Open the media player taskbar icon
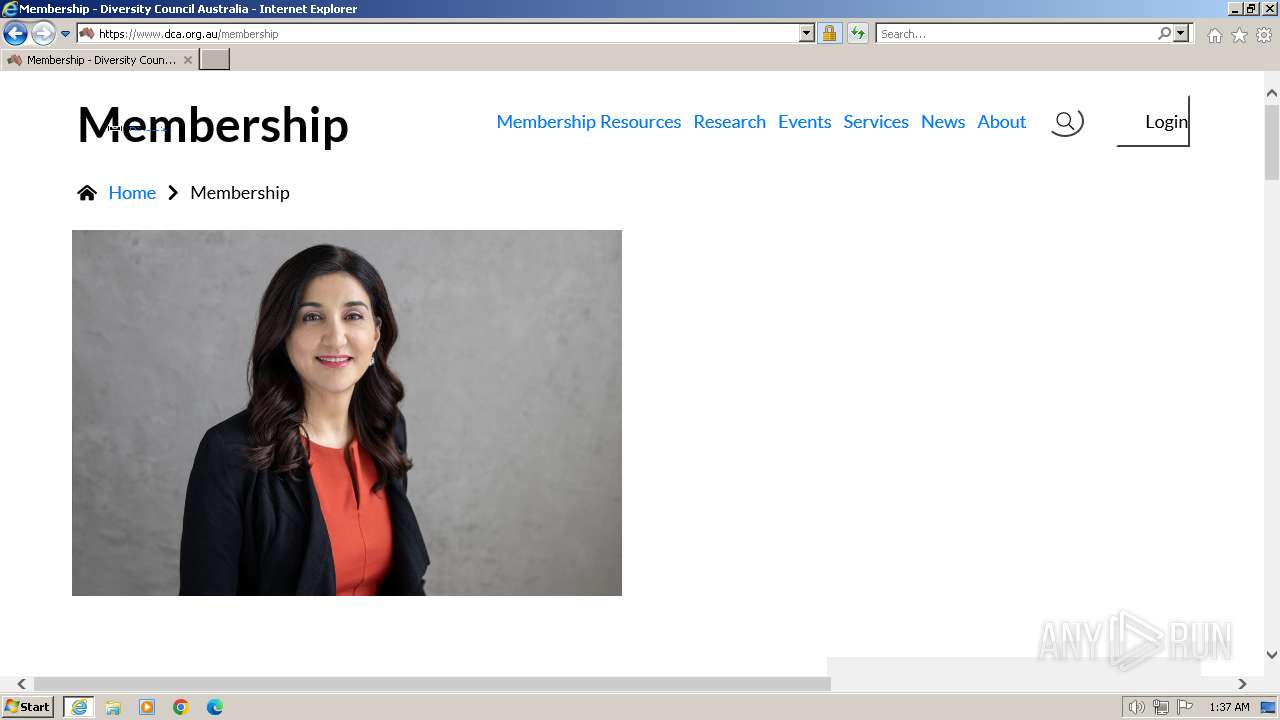Screen dimensions: 1280x720 [x=147, y=707]
